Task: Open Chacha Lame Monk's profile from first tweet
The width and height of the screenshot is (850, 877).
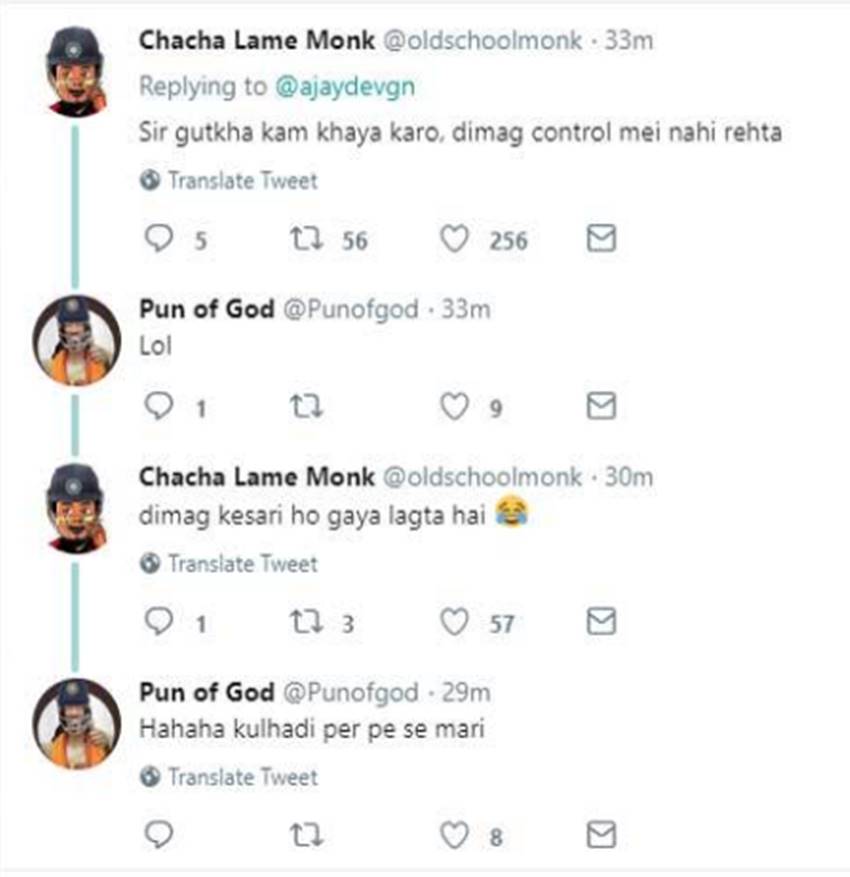Action: (x=257, y=40)
